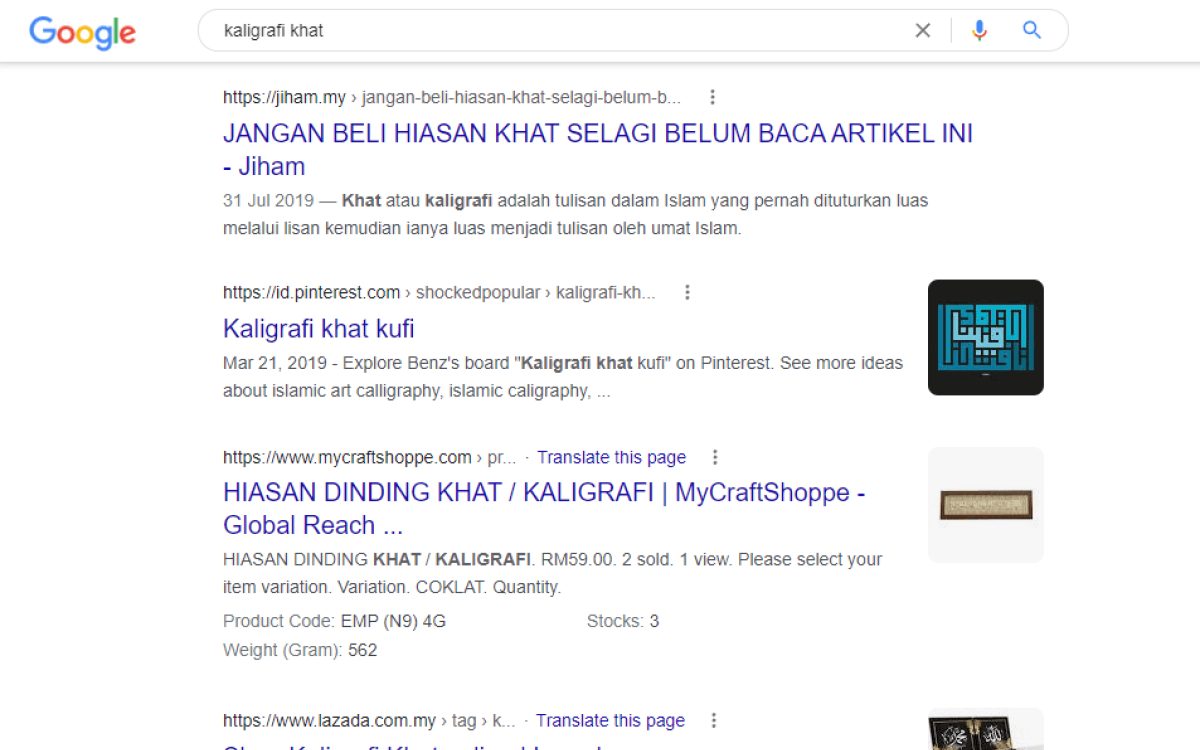Viewport: 1200px width, 750px height.
Task: Open the "JANGAN BELI HIASAN KHAT" Jiham result
Action: [x=598, y=149]
